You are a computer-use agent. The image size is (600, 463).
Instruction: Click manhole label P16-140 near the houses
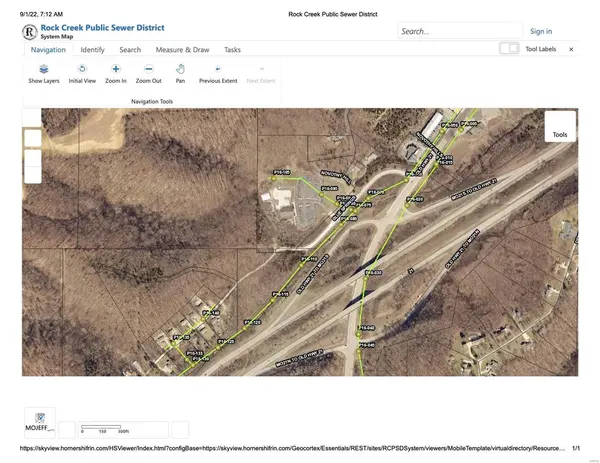tap(211, 313)
